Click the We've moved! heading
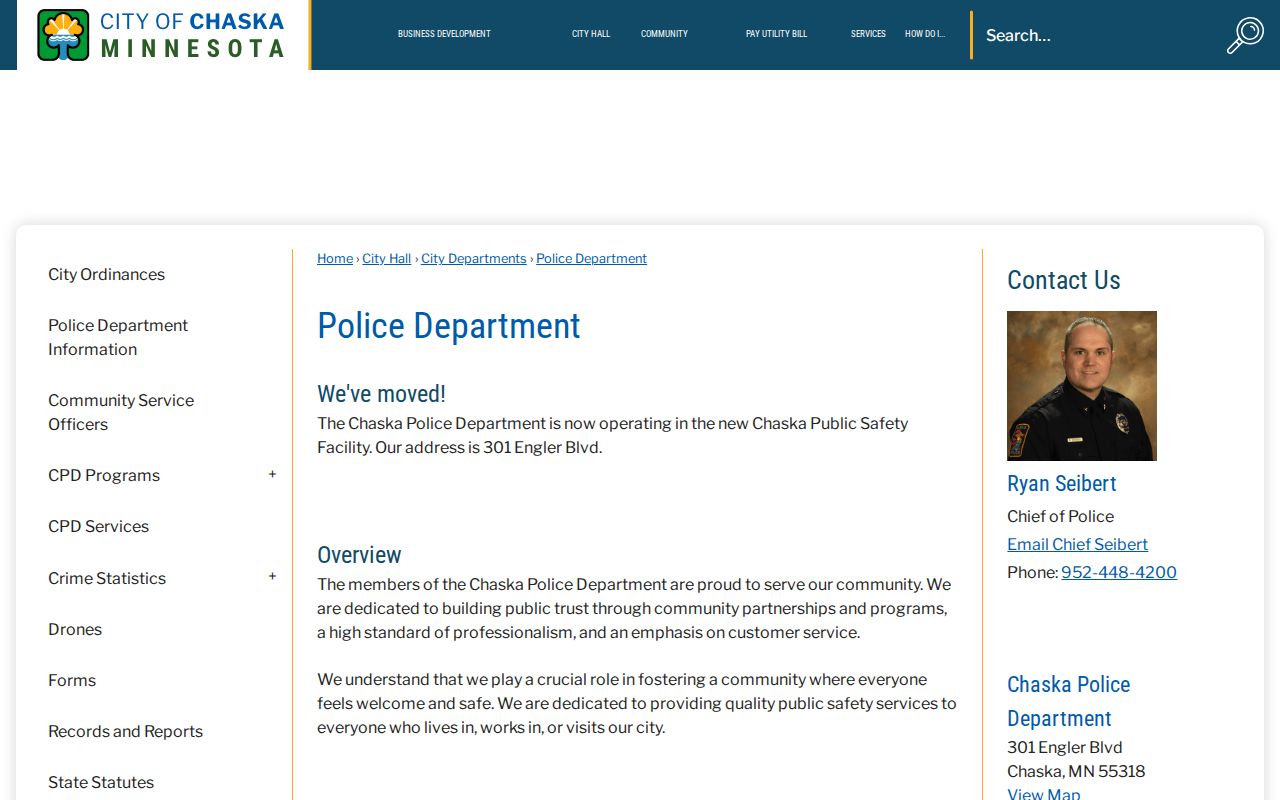Screen dimensions: 1280x800 tap(381, 393)
